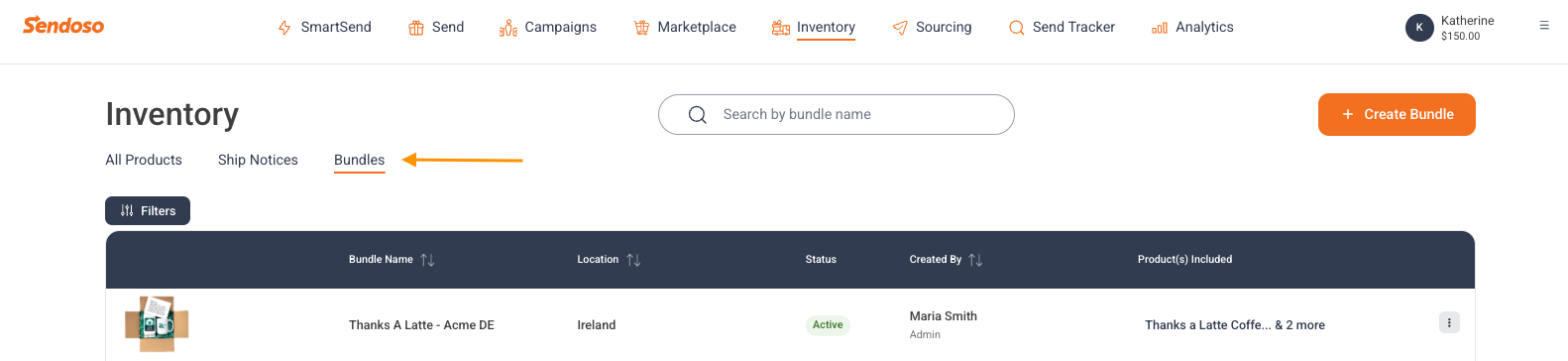
Task: Click the Campaigns icon in navigation
Action: point(508,28)
